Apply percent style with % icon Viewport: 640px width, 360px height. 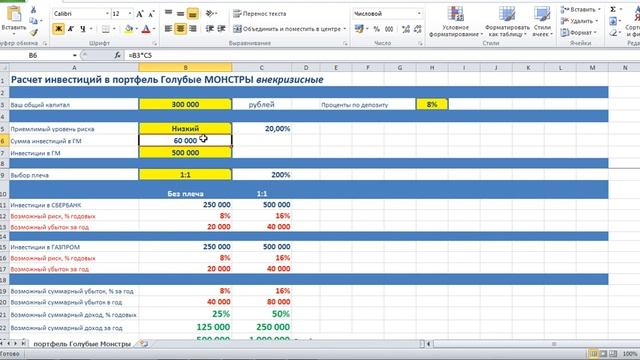(x=376, y=29)
